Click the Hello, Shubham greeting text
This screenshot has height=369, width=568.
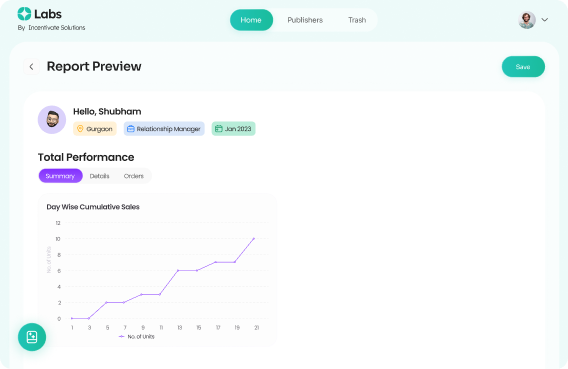(107, 112)
